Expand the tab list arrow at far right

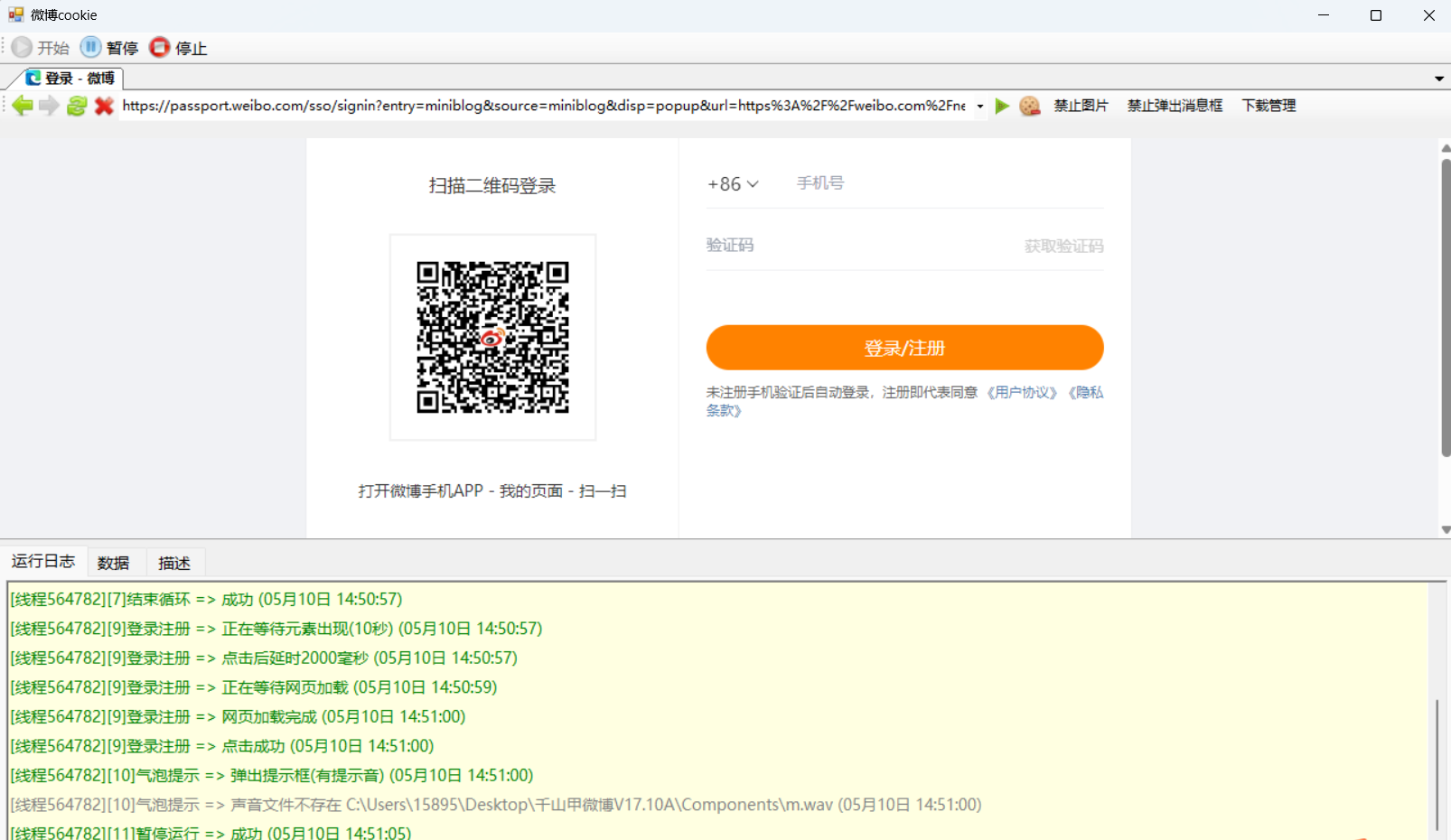[1439, 79]
